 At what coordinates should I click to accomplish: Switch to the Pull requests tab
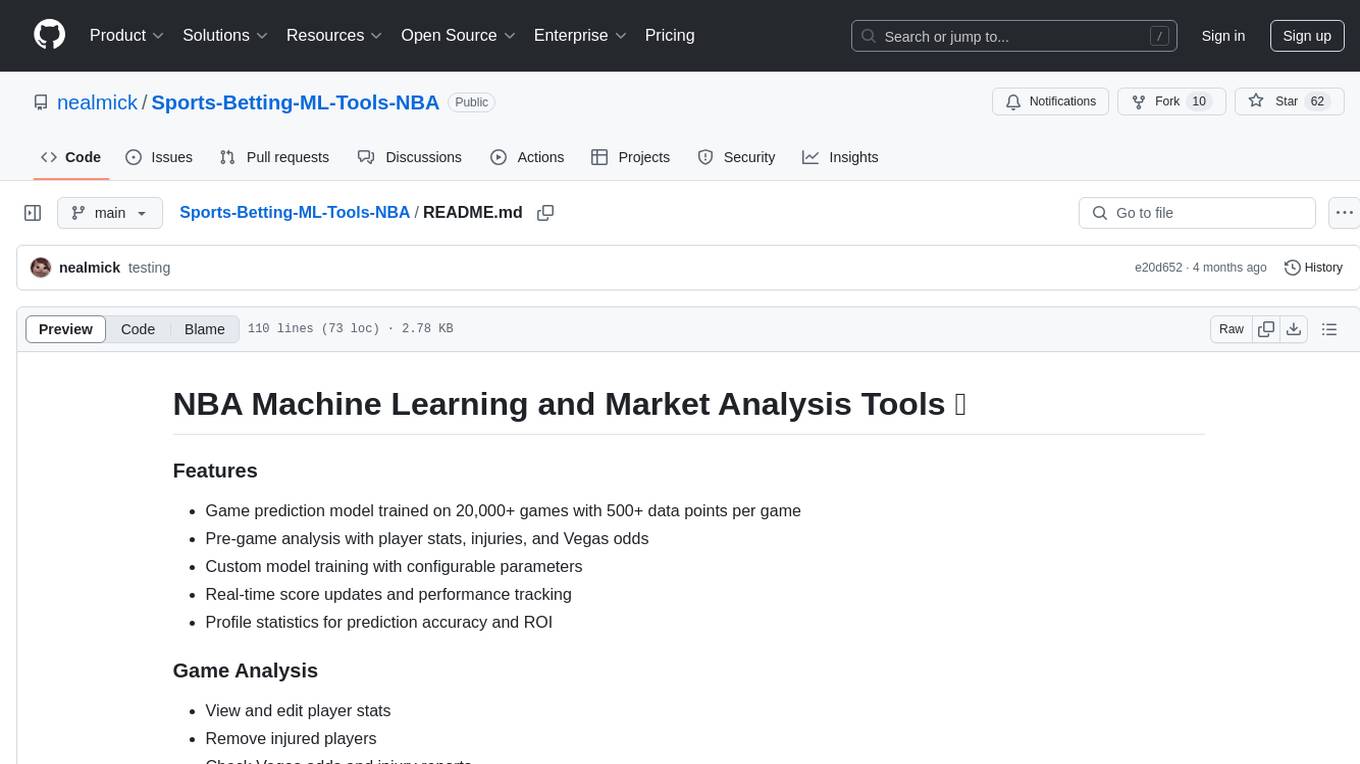click(274, 157)
